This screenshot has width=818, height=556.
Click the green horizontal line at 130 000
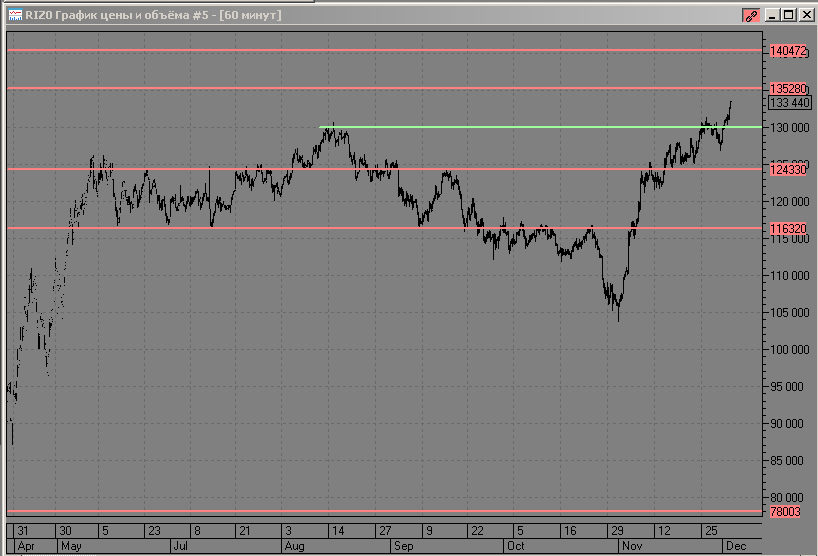540,127
